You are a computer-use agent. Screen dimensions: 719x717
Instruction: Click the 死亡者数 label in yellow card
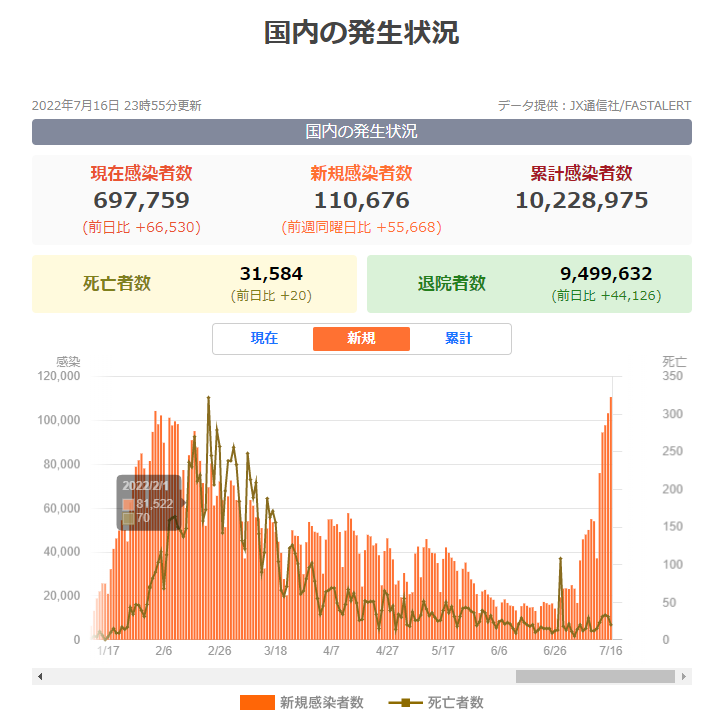[117, 283]
